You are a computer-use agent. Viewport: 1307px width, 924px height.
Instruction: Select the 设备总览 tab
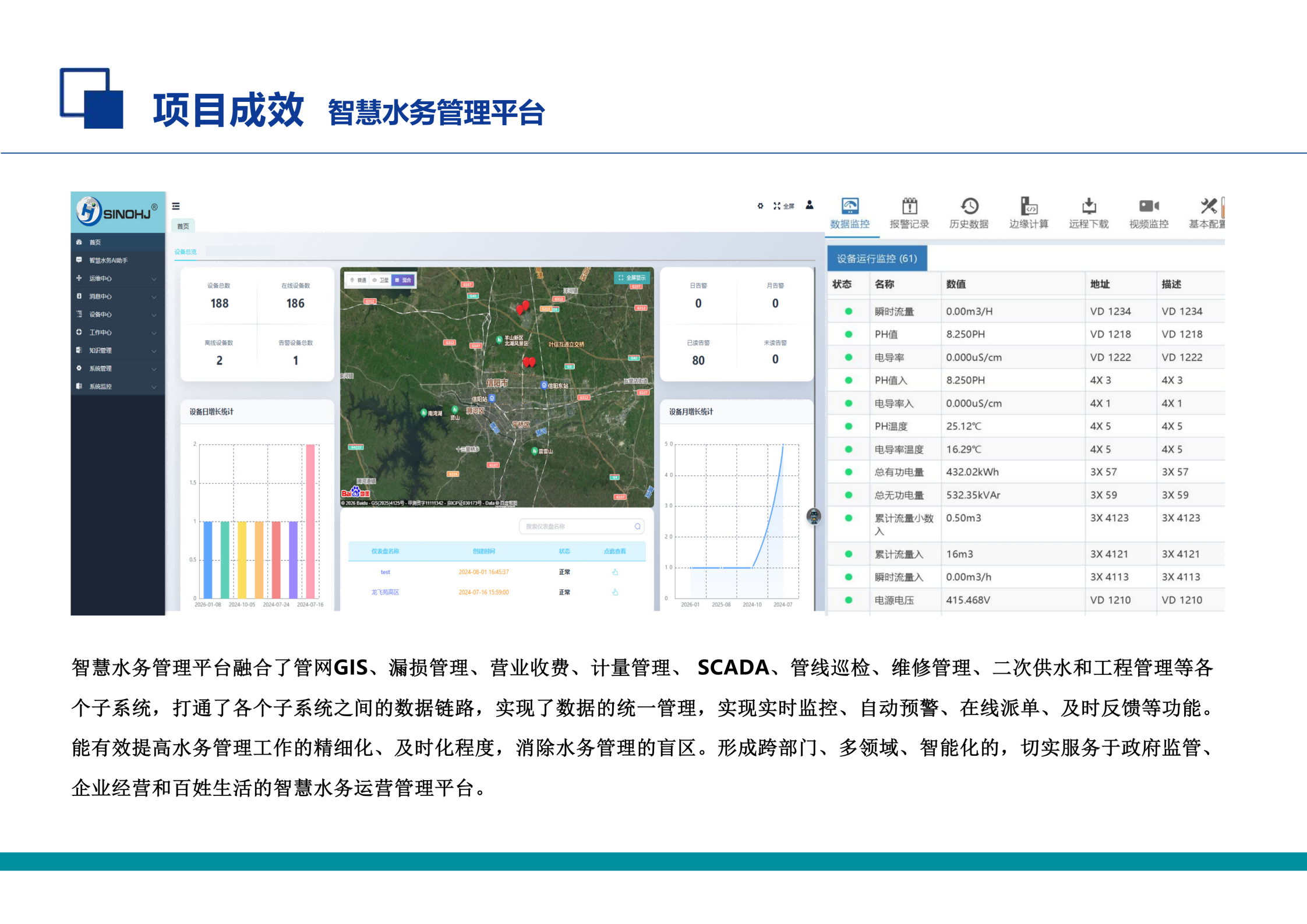coord(186,252)
